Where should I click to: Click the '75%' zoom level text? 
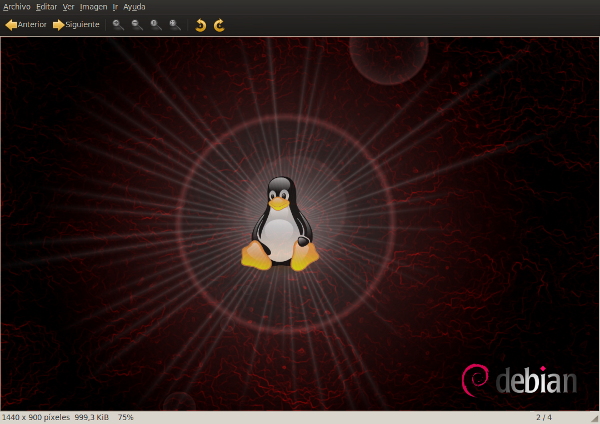click(126, 417)
